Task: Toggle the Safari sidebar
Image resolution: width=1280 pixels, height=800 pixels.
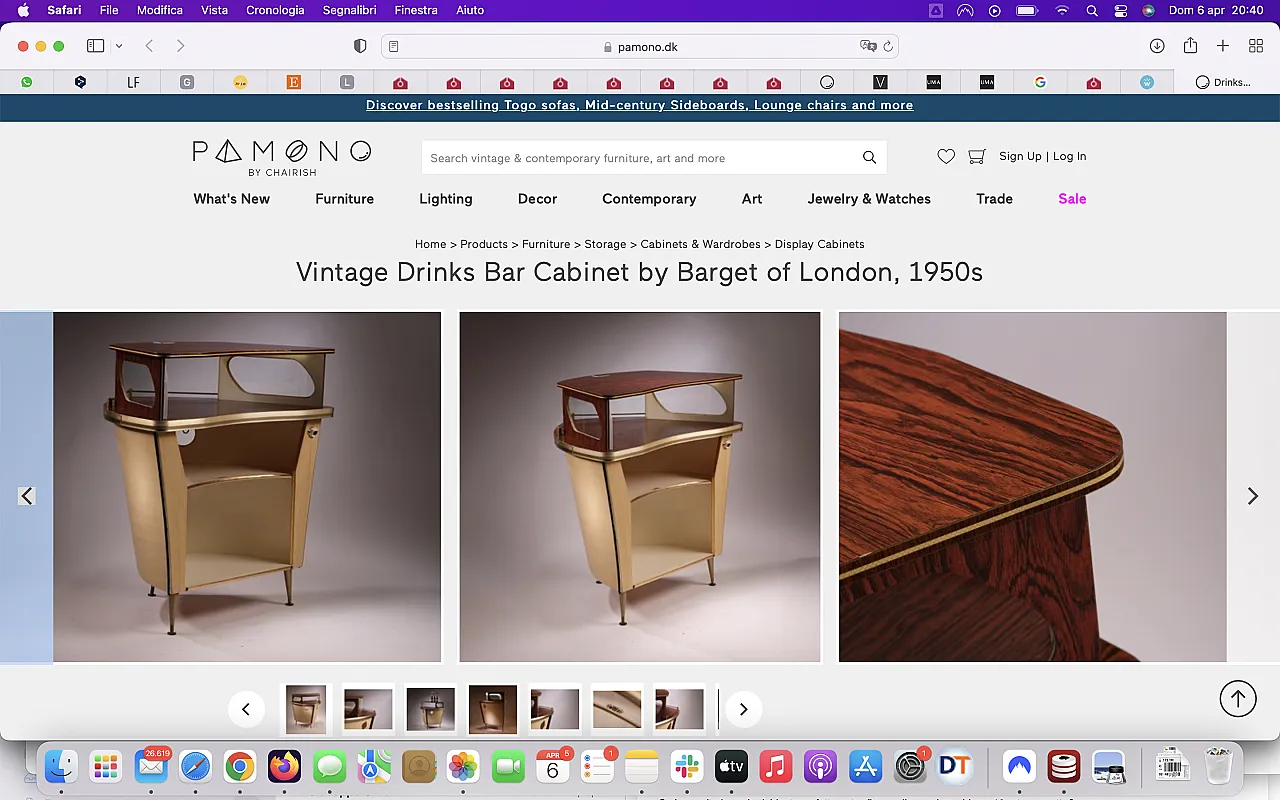Action: coord(96,46)
